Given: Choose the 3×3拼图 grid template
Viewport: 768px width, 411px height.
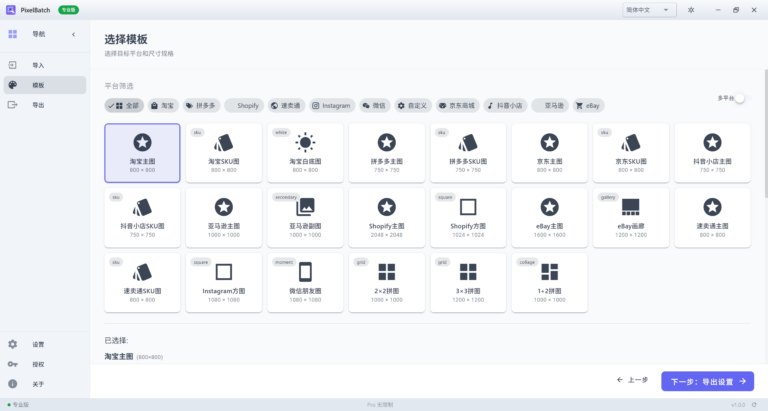Looking at the screenshot, I should [x=468, y=283].
